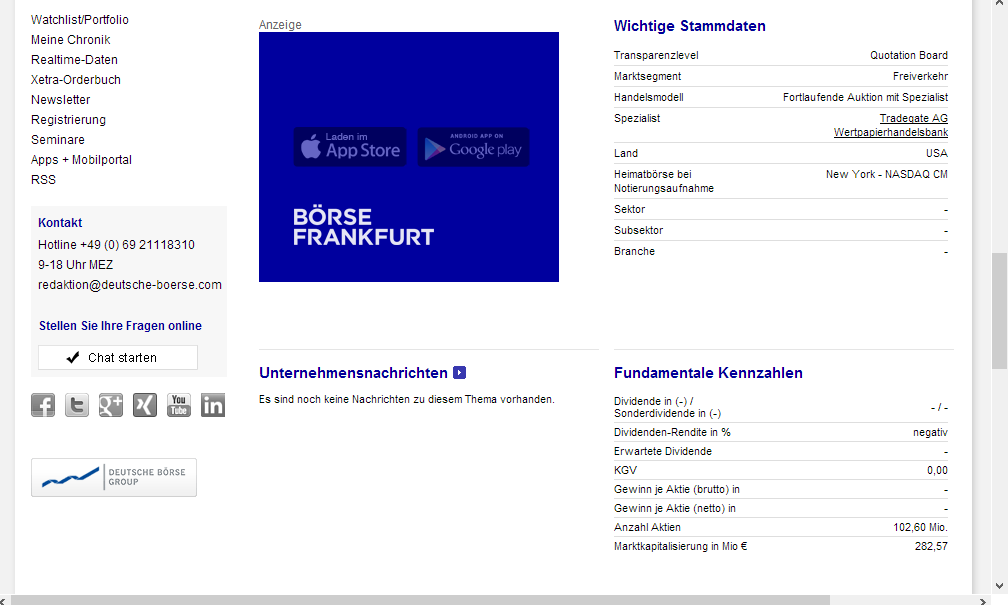Click the LinkedIn icon
The height and width of the screenshot is (605, 1008).
tap(212, 405)
